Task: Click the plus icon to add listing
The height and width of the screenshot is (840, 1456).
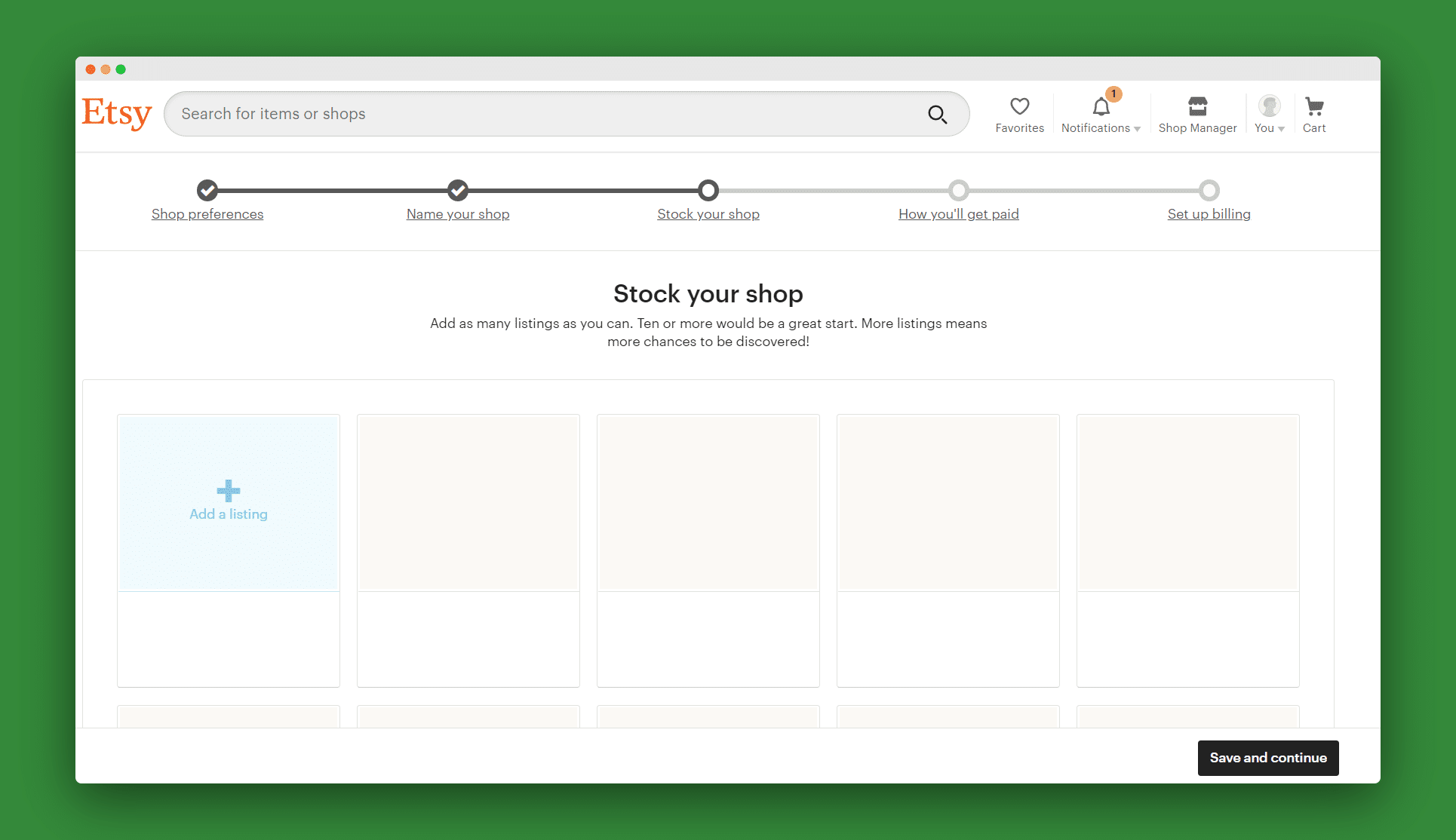Action: pos(229,491)
